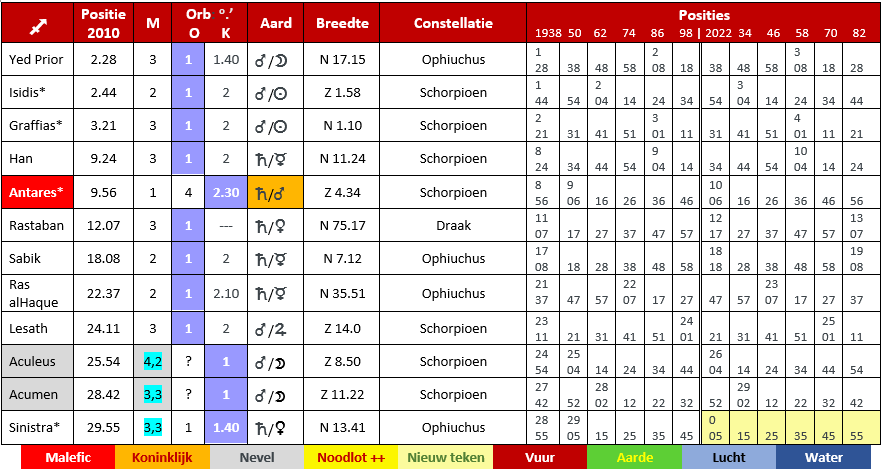Viewport: 884px width, 472px height.
Task: Click the pale yellow Nieuw teken legend swatch
Action: coord(445,457)
